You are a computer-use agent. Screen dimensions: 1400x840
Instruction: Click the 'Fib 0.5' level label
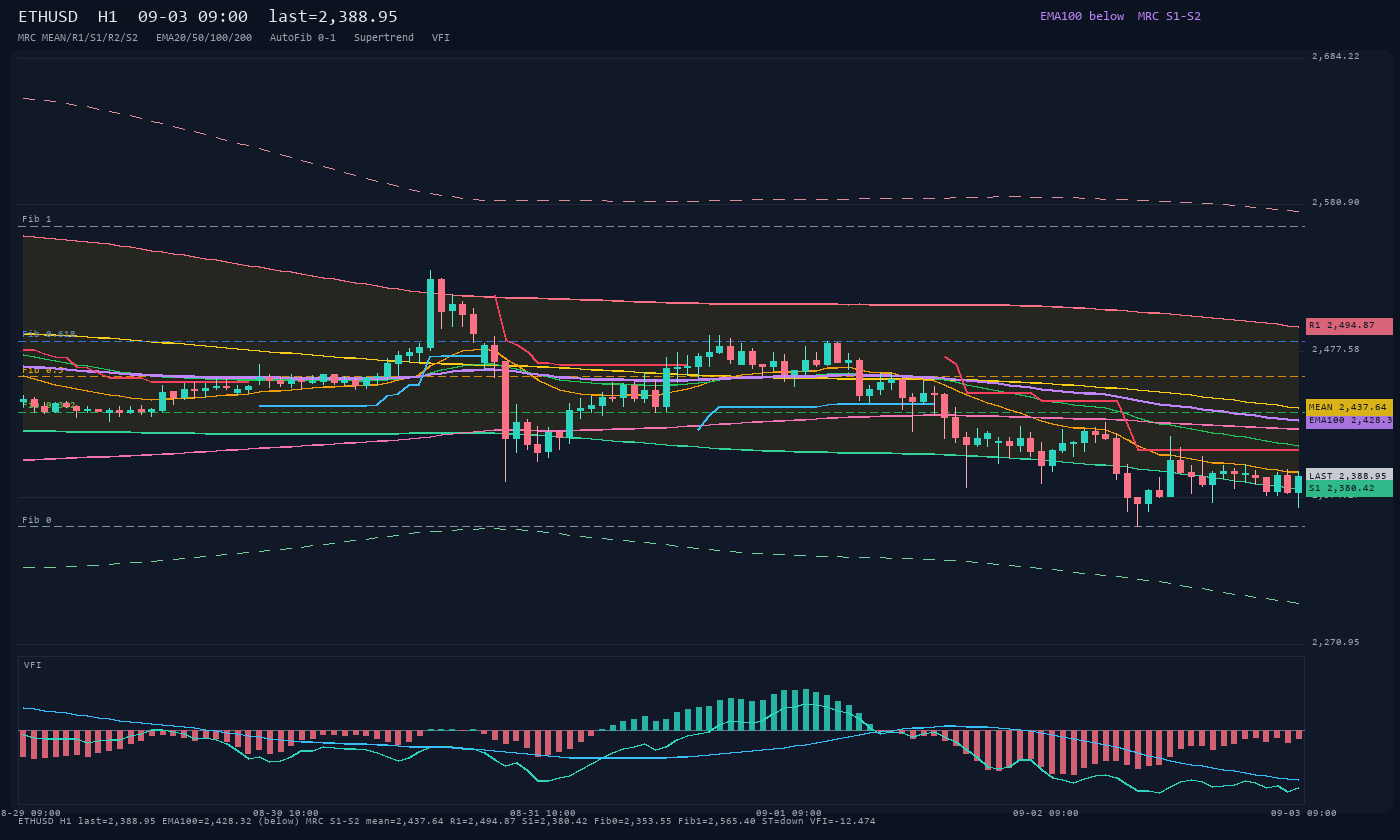pos(43,369)
